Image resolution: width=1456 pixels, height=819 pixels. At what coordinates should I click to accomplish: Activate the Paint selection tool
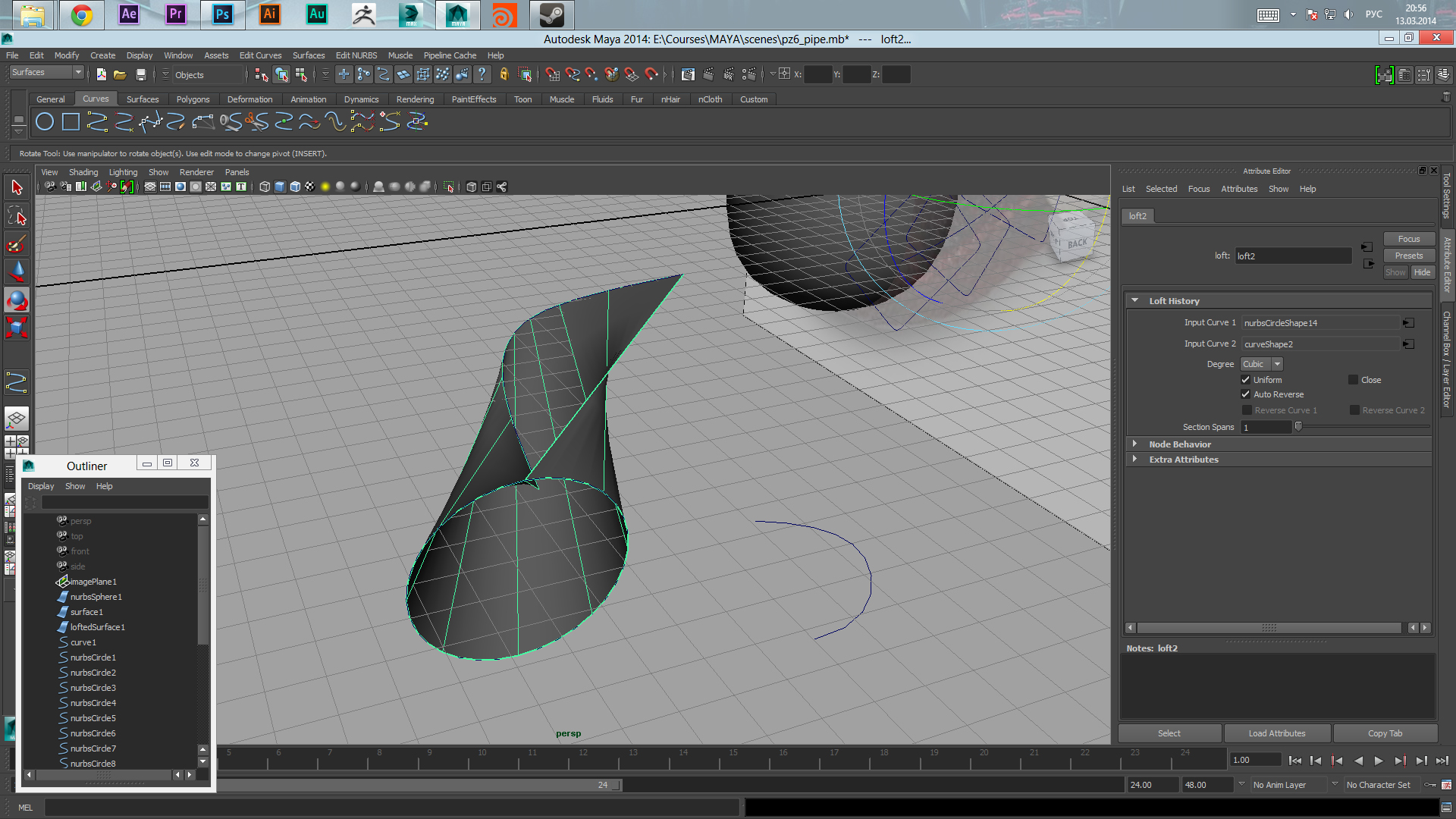click(x=17, y=244)
